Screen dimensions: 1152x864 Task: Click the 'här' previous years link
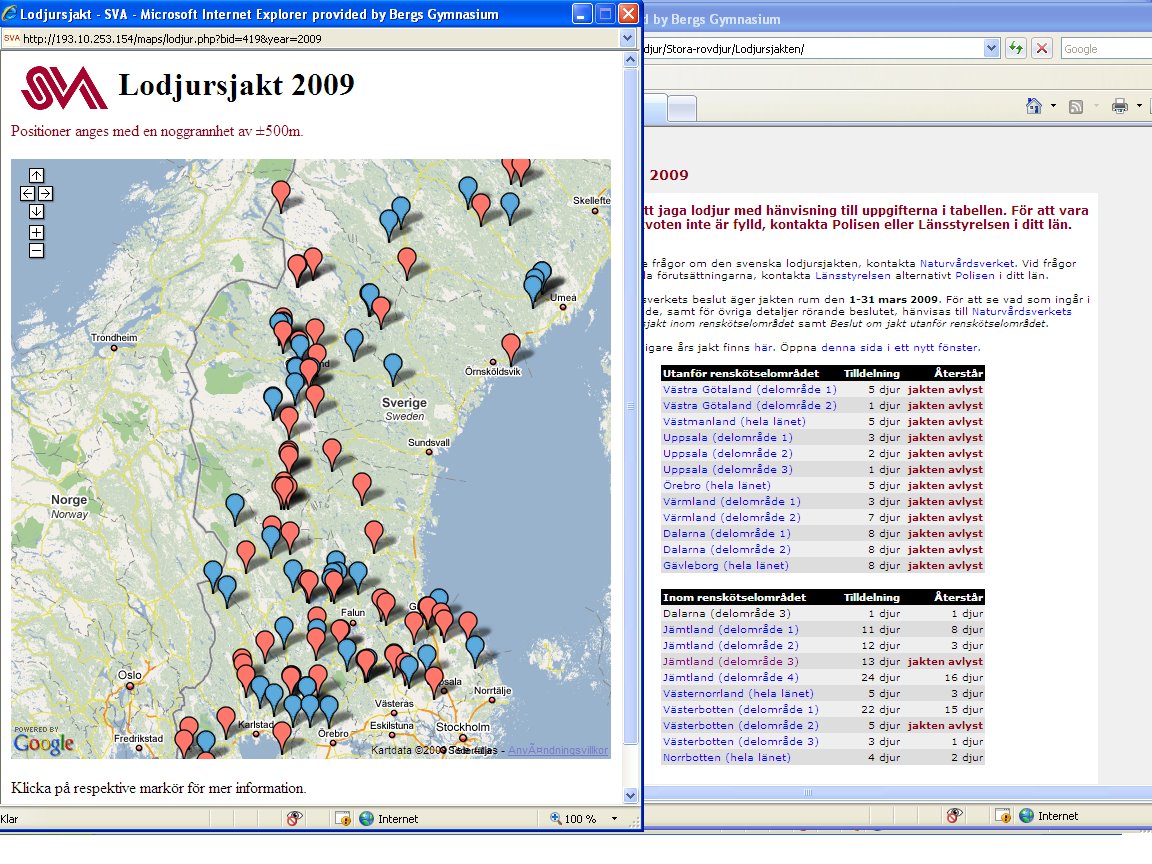763,348
